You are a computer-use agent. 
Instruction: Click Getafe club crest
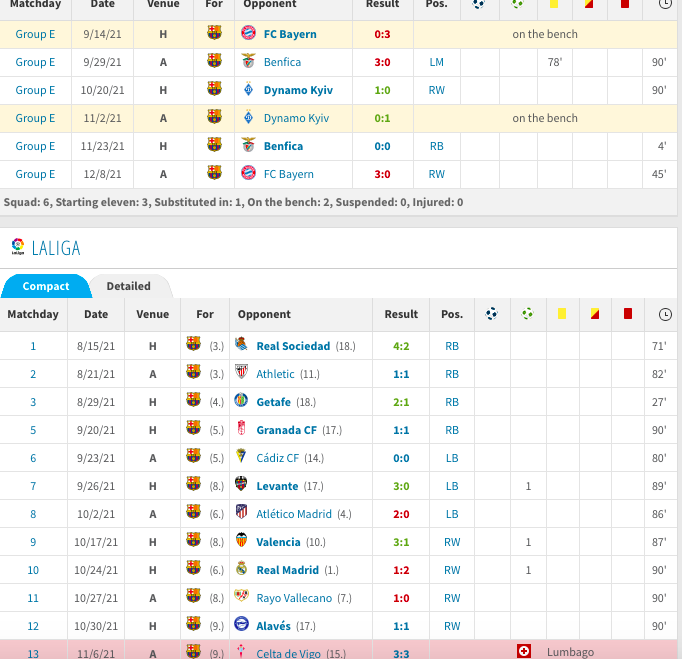point(241,400)
